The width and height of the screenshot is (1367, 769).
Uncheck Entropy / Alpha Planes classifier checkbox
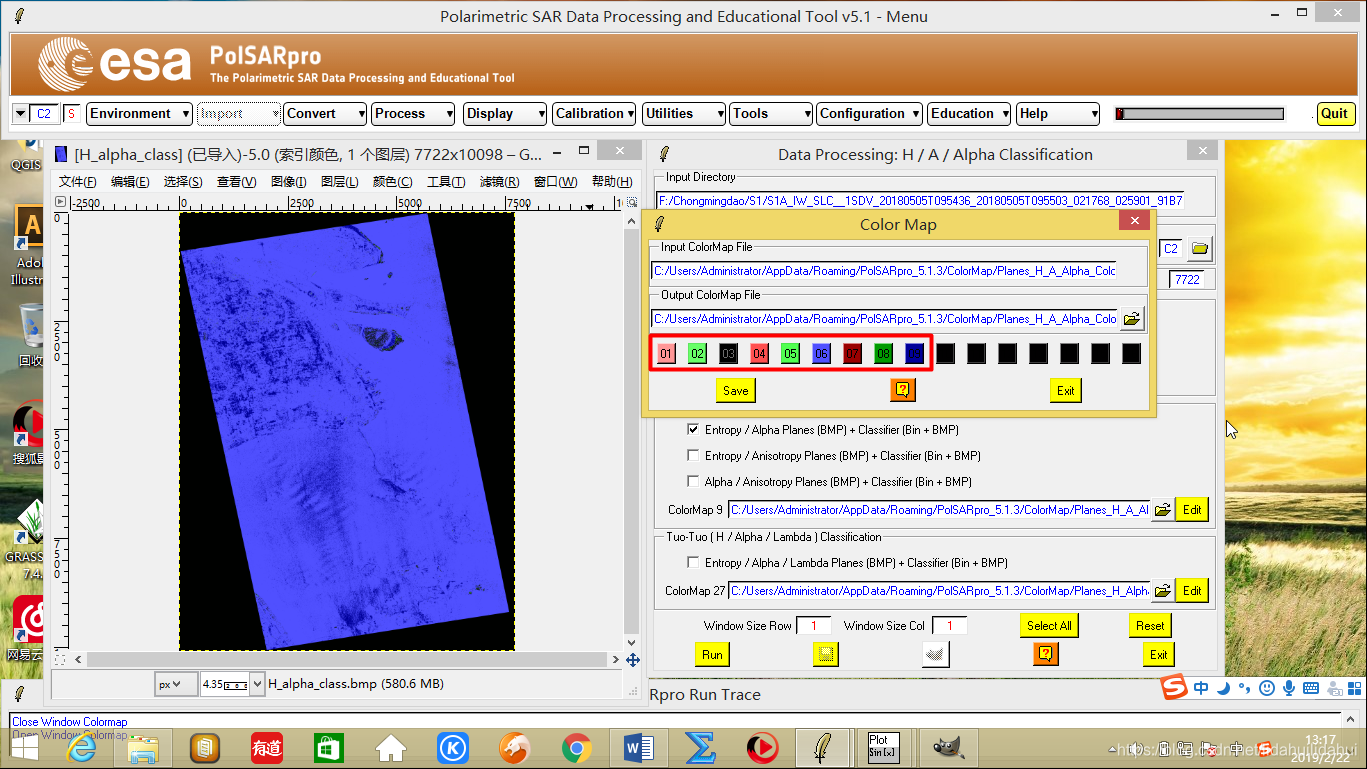[693, 430]
